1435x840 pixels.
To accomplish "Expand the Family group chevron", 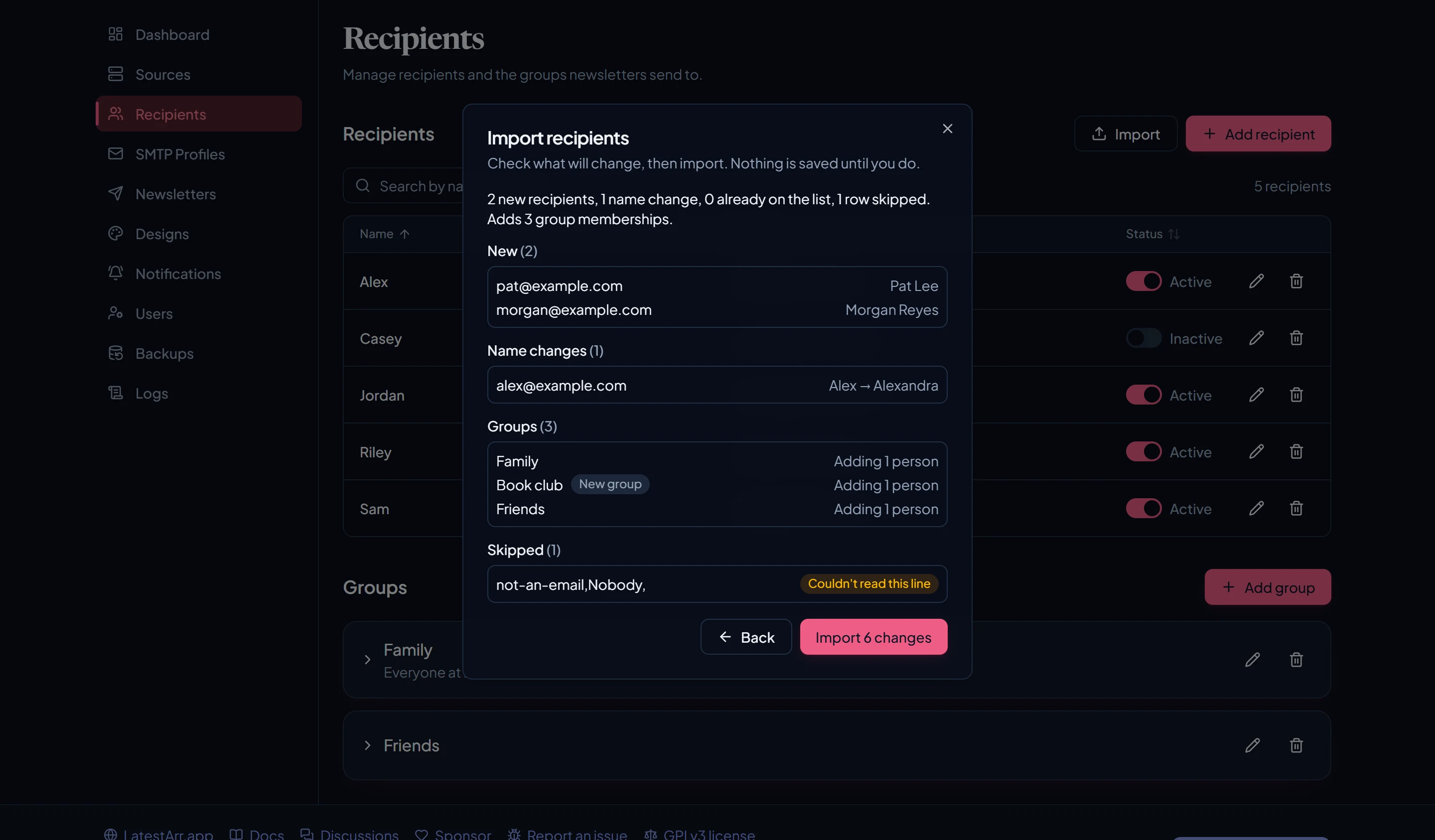I will tap(367, 660).
